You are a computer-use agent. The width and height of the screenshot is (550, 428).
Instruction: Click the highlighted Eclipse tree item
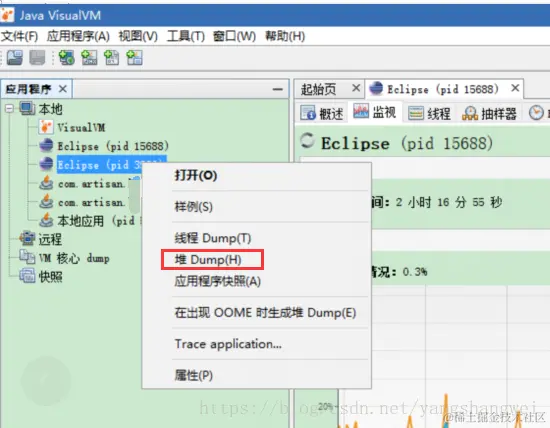(x=100, y=165)
